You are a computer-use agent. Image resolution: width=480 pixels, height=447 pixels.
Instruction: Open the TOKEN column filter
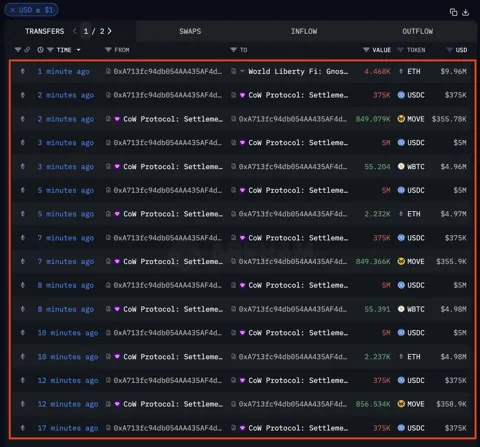[x=400, y=50]
